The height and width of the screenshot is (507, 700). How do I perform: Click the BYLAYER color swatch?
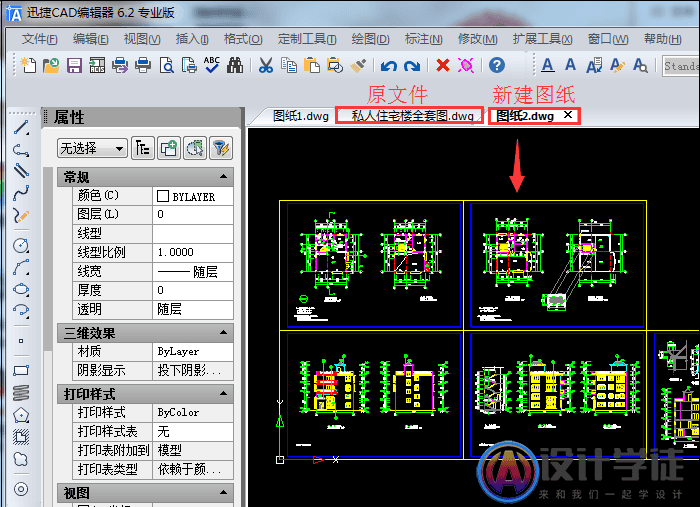point(163,196)
